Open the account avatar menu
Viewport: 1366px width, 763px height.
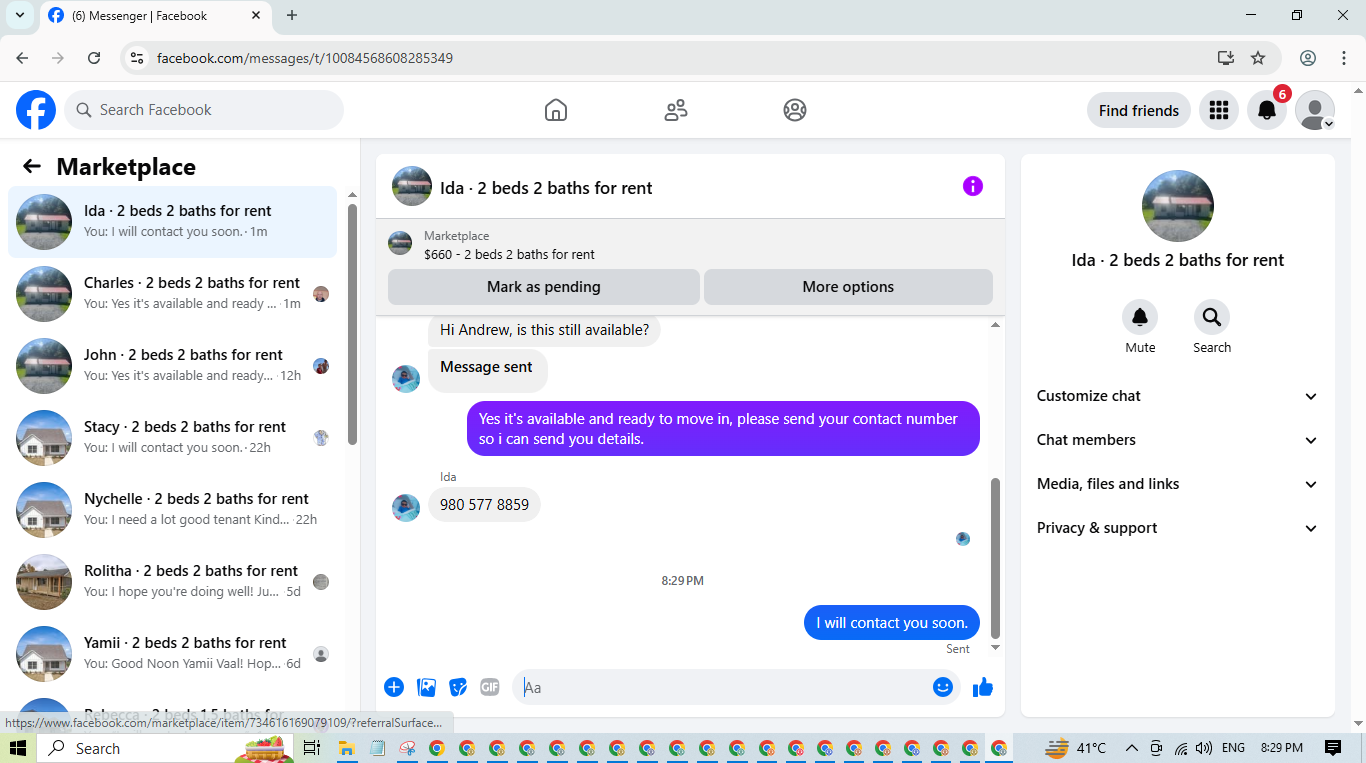pyautogui.click(x=1315, y=110)
